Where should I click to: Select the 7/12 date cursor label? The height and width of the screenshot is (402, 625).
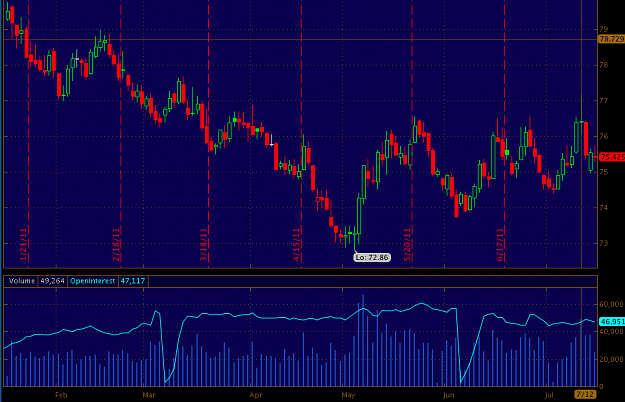(x=585, y=394)
